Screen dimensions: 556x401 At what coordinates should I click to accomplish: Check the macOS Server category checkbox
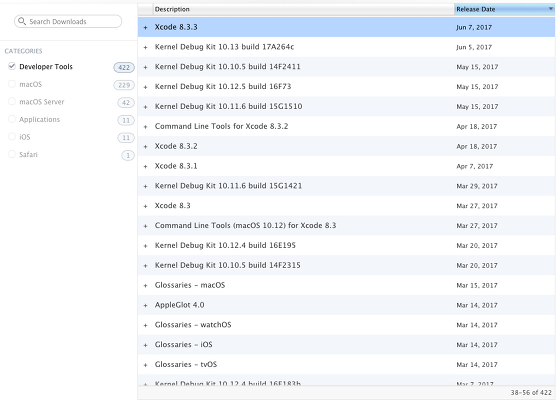tap(12, 101)
